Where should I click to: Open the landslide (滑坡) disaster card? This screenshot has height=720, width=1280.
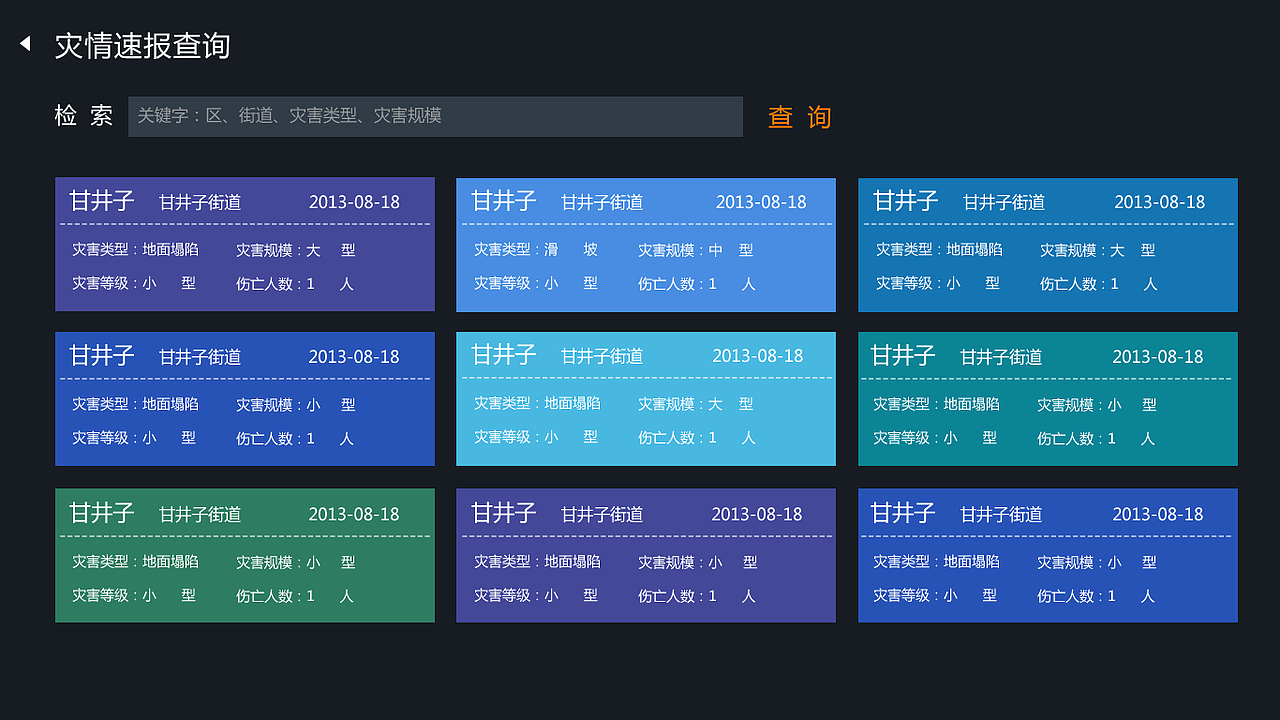pyautogui.click(x=645, y=244)
